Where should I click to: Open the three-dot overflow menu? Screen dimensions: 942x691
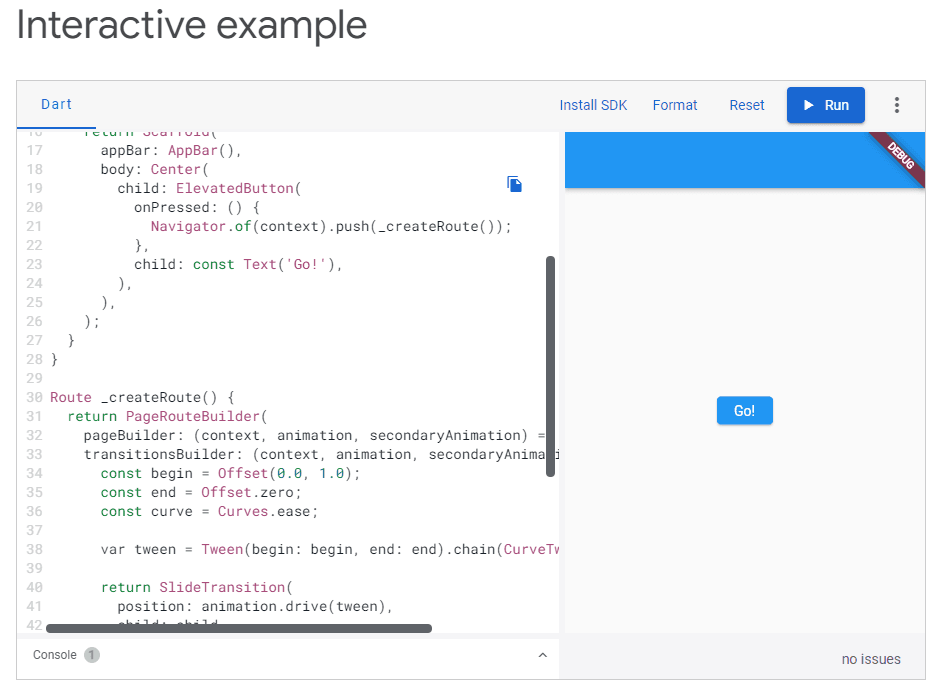tap(897, 105)
